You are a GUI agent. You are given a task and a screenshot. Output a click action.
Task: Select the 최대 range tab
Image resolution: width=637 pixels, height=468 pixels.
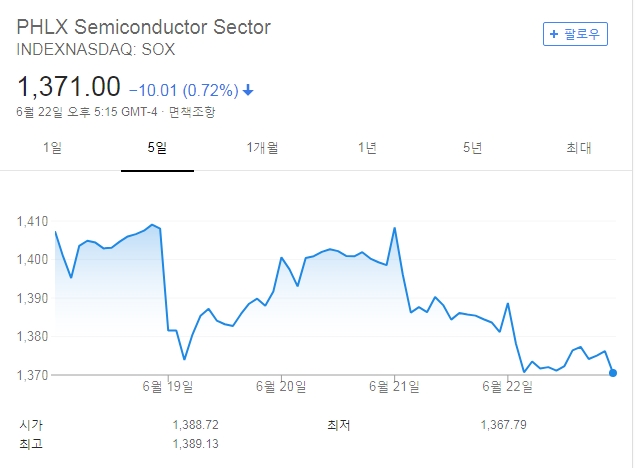(578, 148)
